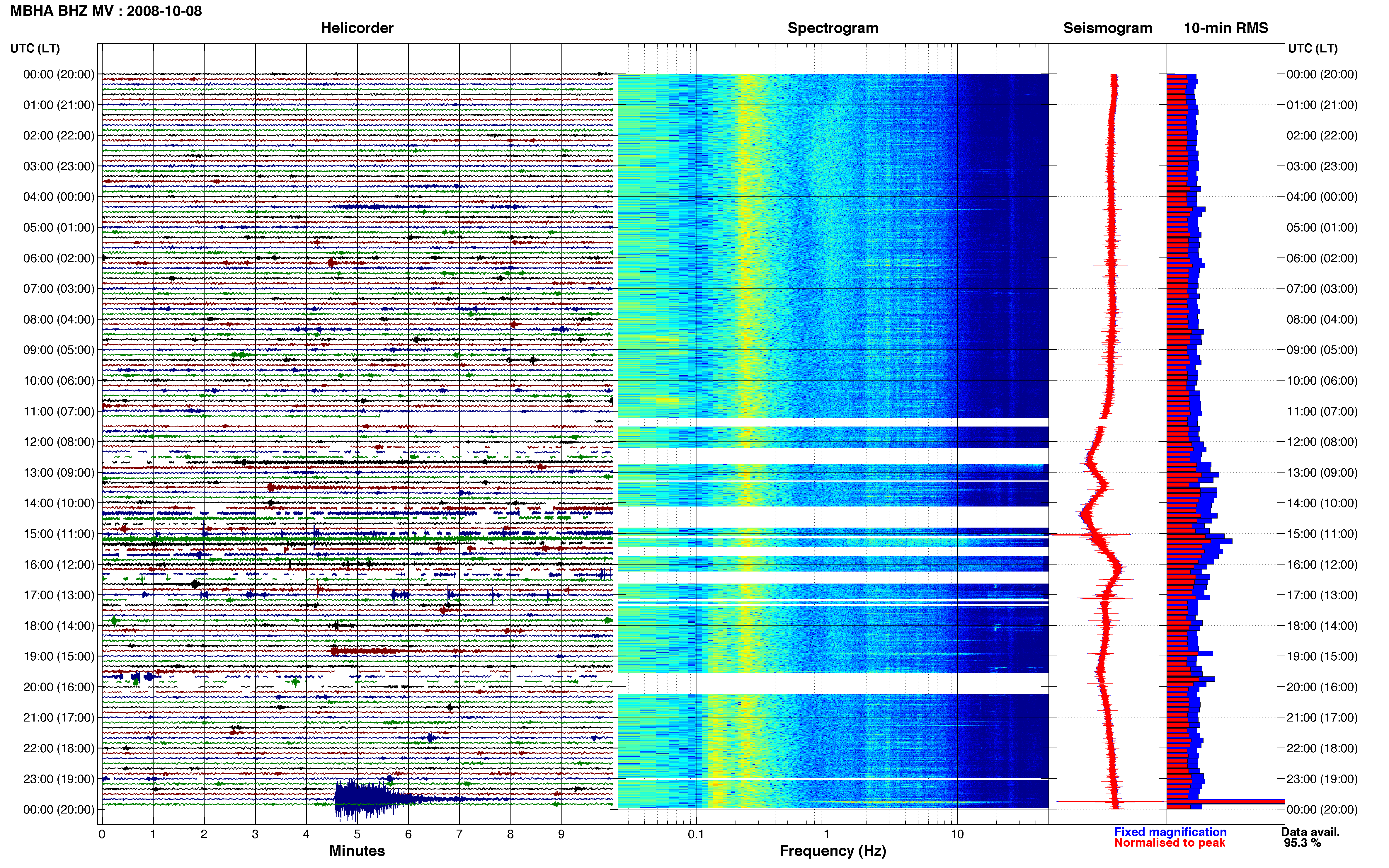Viewport: 1389px width, 868px height.
Task: Click "22:00 (18:00)" on the left time axis
Action: click(59, 748)
